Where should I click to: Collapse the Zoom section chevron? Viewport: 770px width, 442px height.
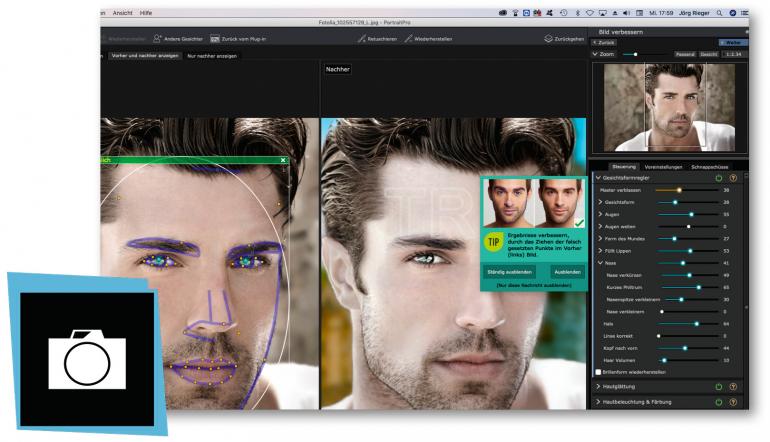(595, 54)
